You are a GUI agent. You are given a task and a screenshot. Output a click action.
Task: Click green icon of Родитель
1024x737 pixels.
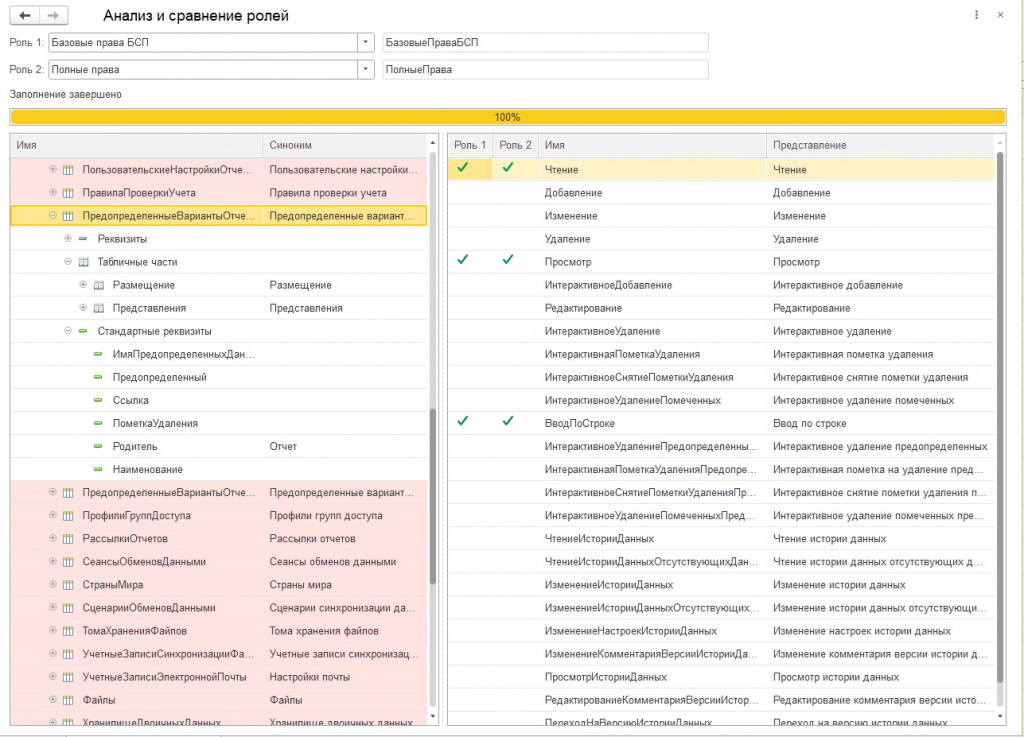coord(98,446)
